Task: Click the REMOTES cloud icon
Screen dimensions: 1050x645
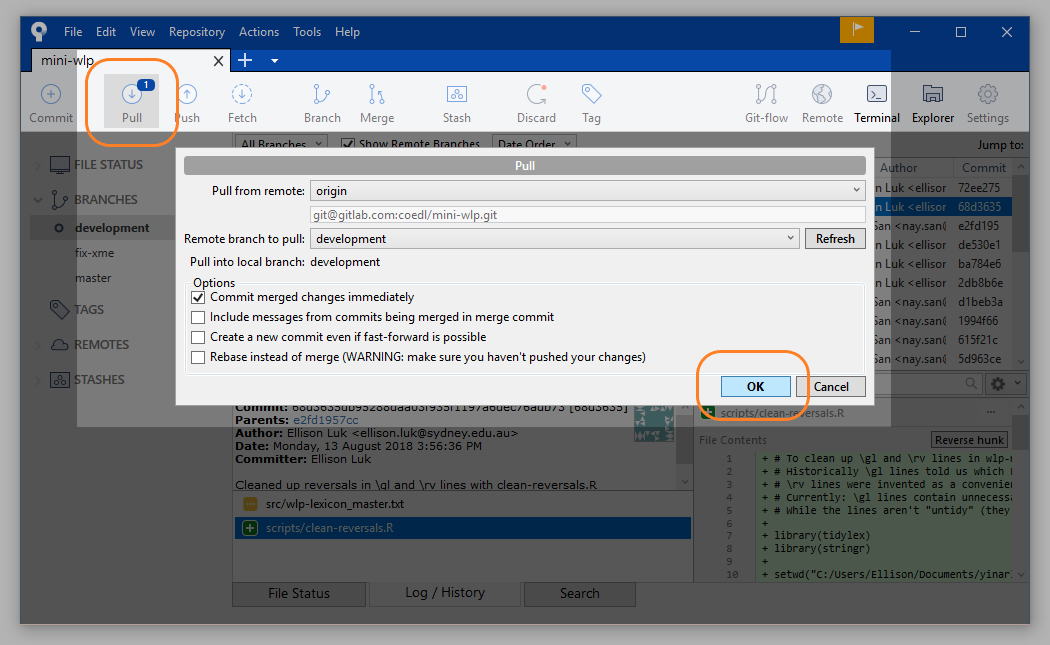Action: 60,345
